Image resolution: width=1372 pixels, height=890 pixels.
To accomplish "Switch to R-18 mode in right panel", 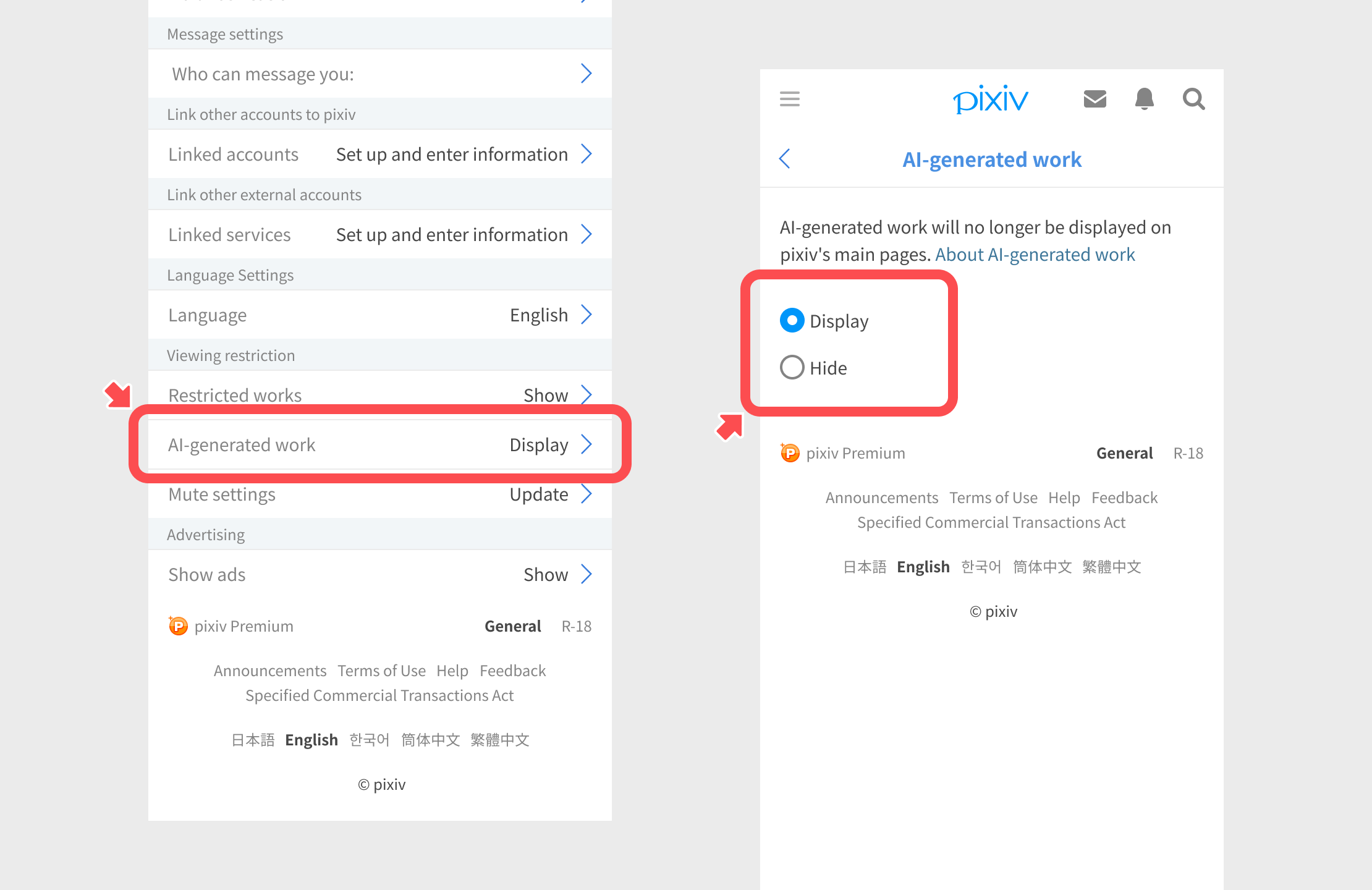I will click(1188, 453).
